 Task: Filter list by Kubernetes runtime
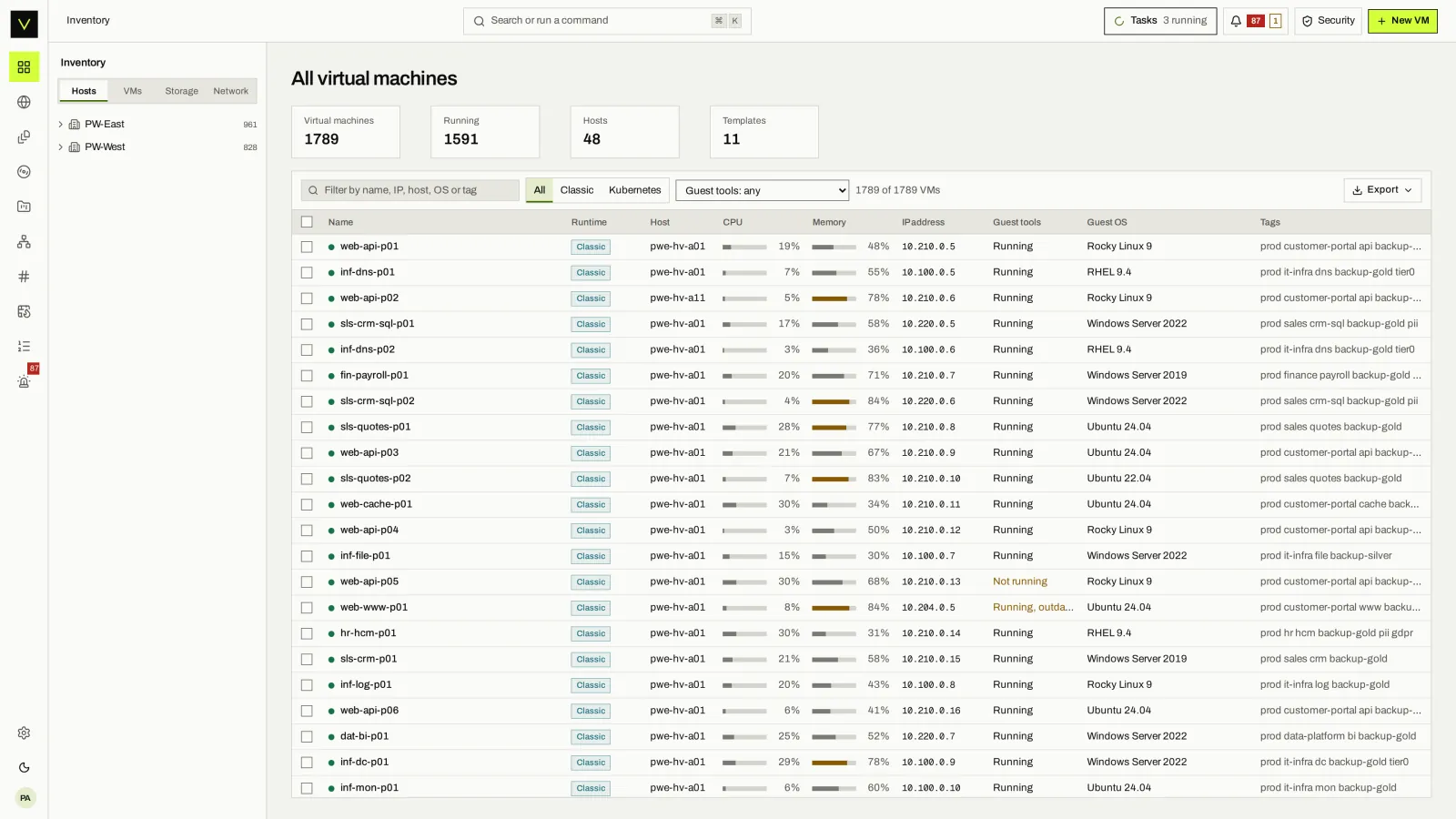tap(634, 190)
